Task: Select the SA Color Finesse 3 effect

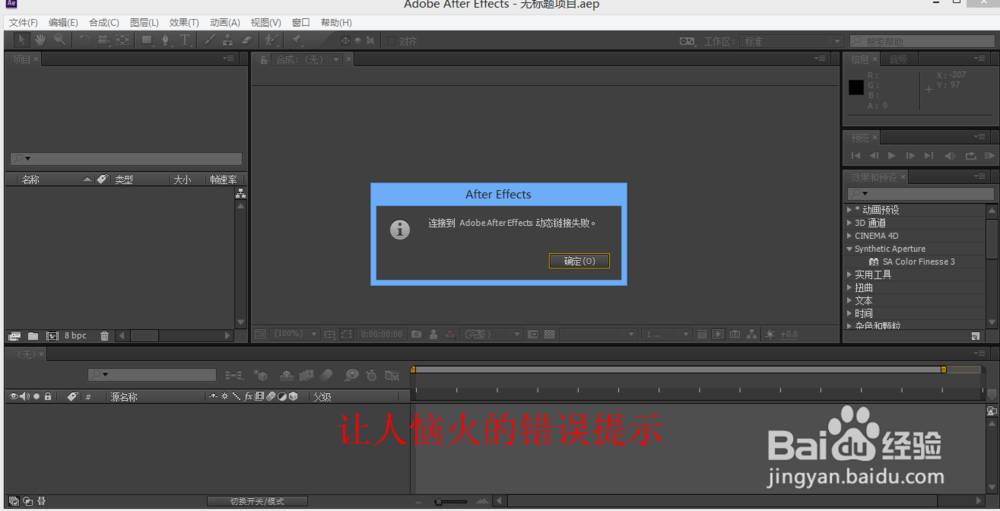Action: (913, 262)
